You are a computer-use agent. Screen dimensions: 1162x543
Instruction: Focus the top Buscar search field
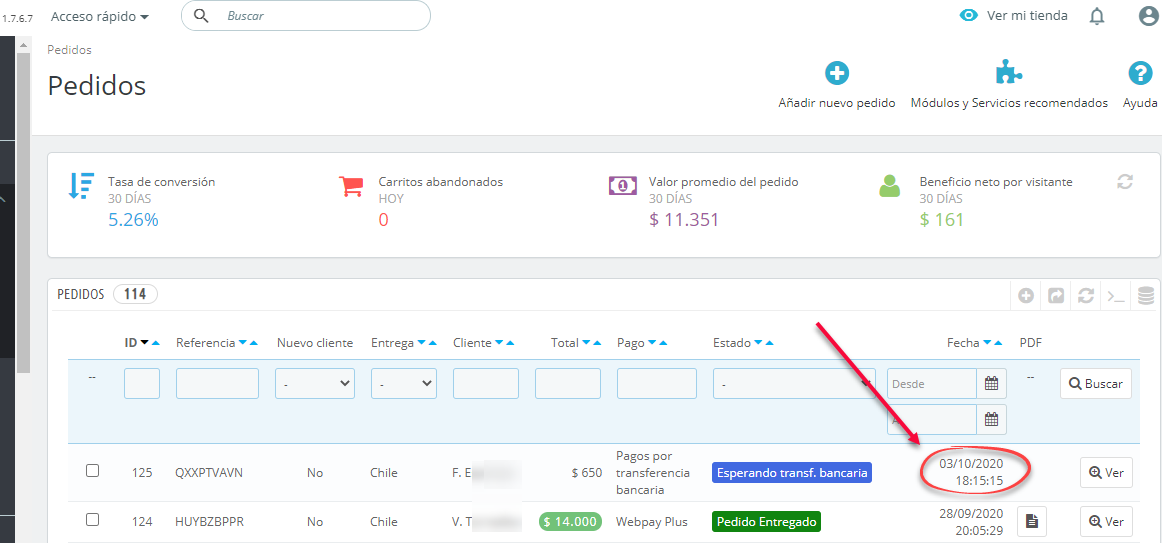pos(305,16)
